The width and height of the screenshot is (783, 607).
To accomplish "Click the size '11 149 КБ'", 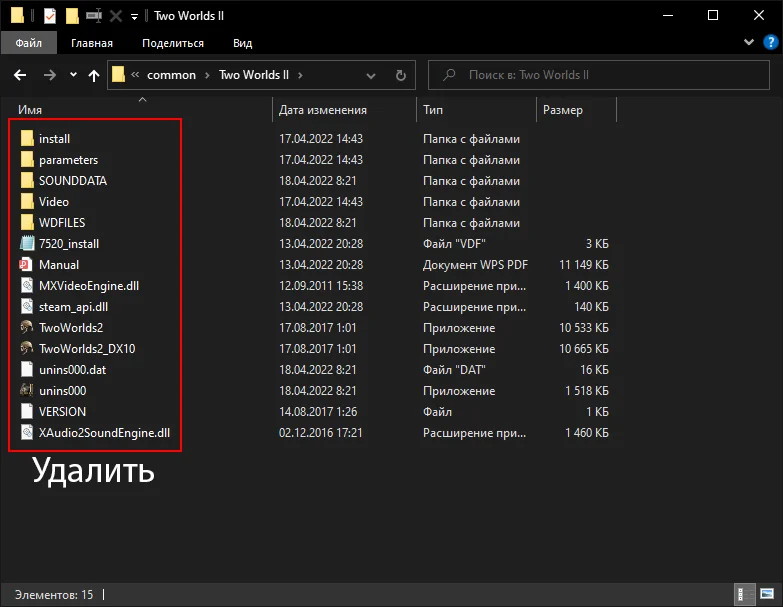I will coord(584,265).
